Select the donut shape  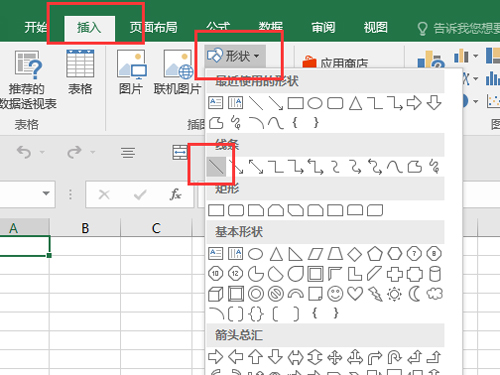256,294
